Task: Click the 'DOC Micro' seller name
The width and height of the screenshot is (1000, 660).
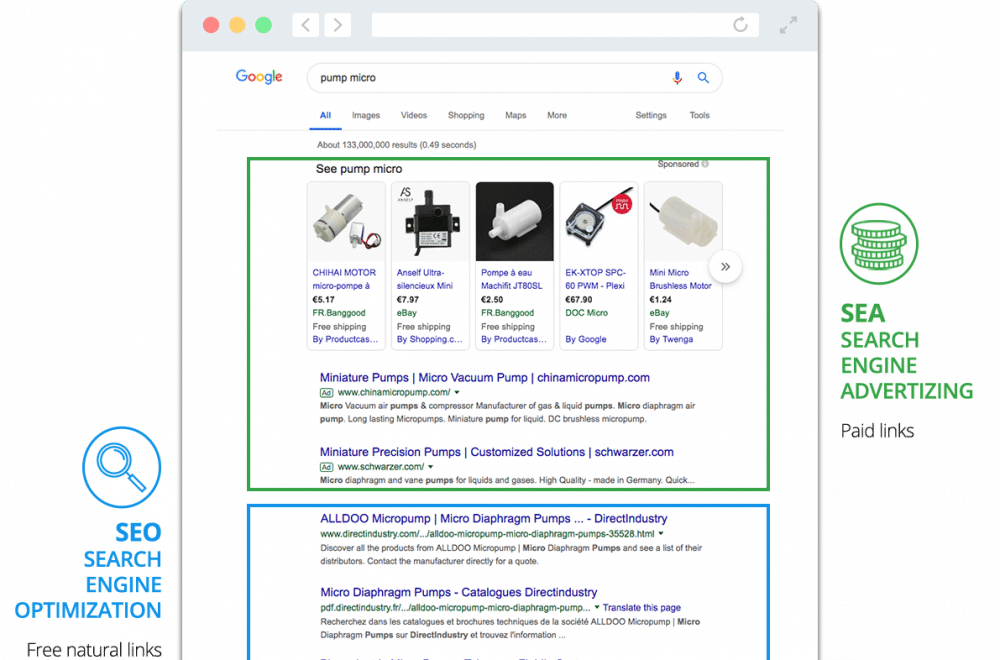Action: pyautogui.click(x=587, y=313)
